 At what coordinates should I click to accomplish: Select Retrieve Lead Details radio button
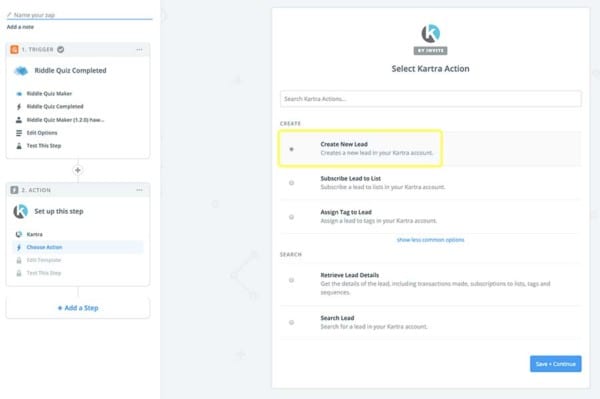coord(292,280)
